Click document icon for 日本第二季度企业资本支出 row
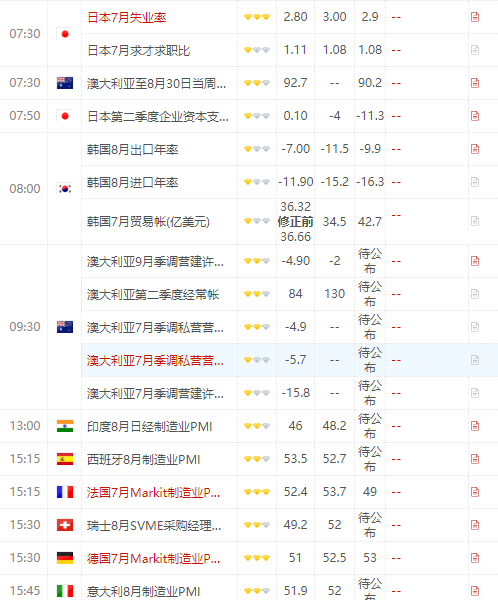498x600 pixels. coord(475,116)
